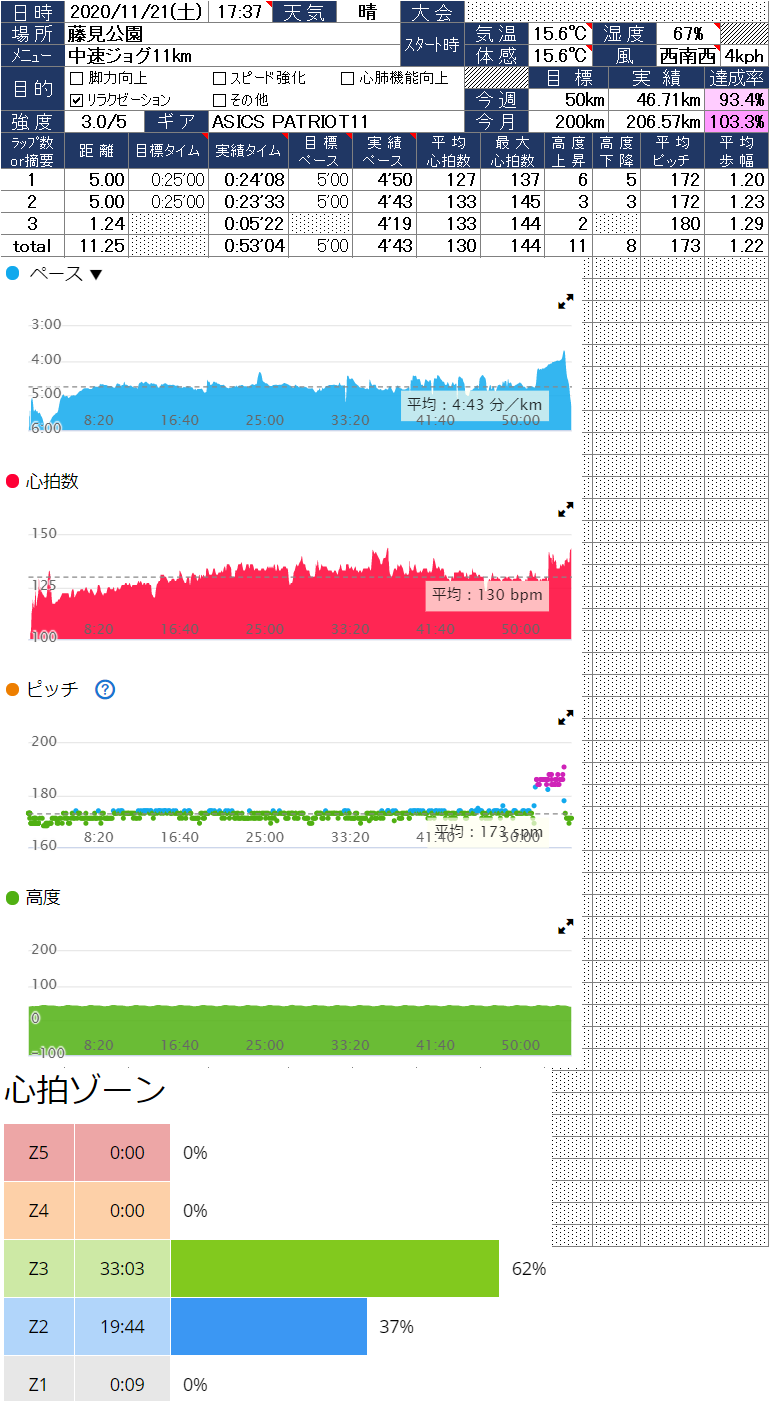Tick the 心肺機能向上 checkbox
Viewport: 769px width, 1401px height.
pos(348,78)
